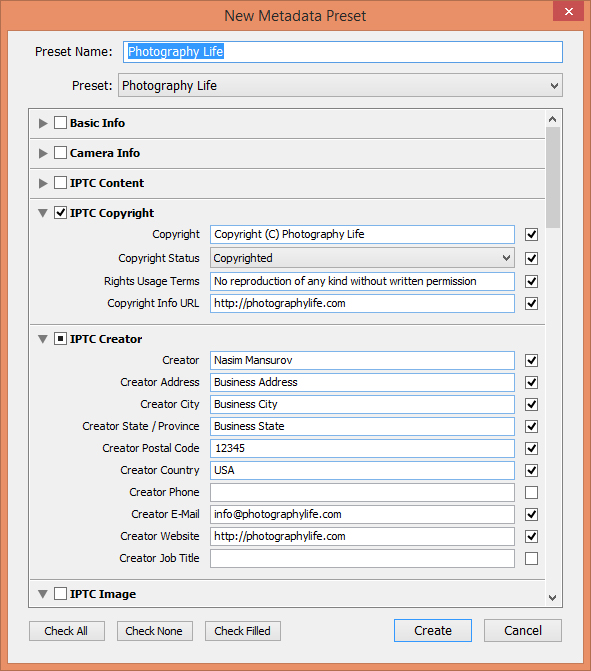591x671 pixels.
Task: Click Create to save the preset
Action: [x=433, y=630]
